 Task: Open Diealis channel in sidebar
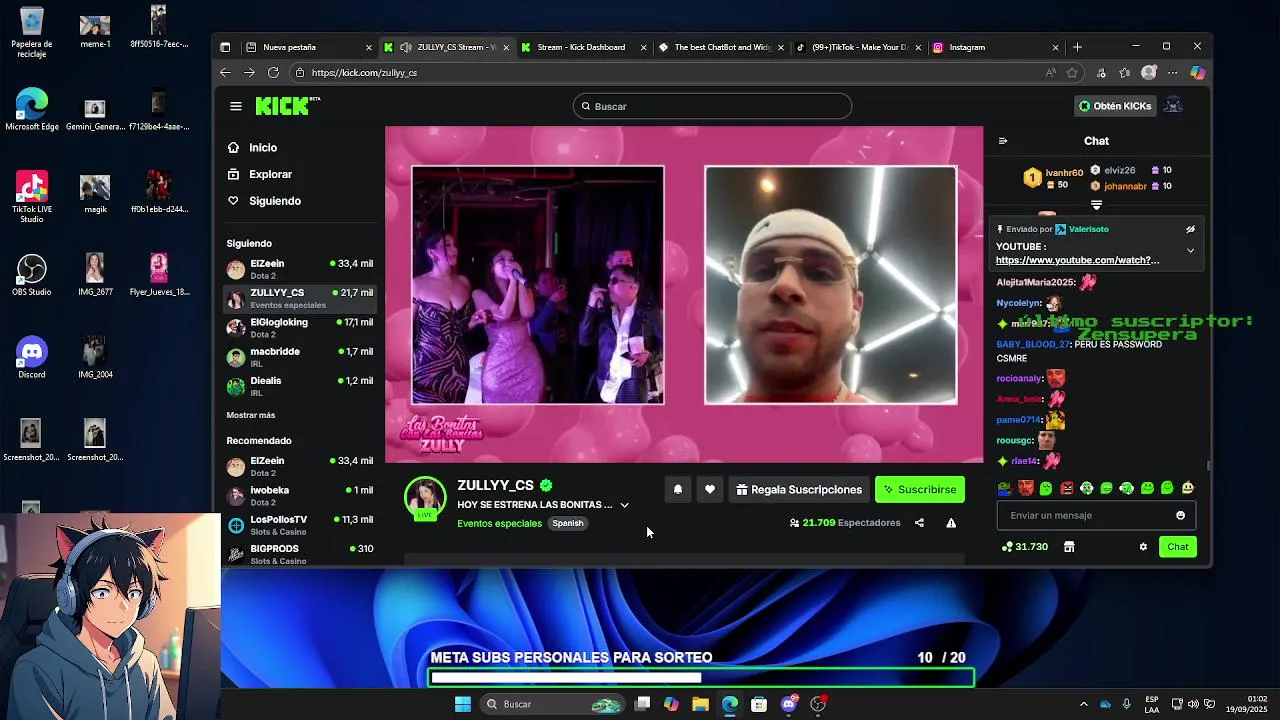(x=299, y=386)
